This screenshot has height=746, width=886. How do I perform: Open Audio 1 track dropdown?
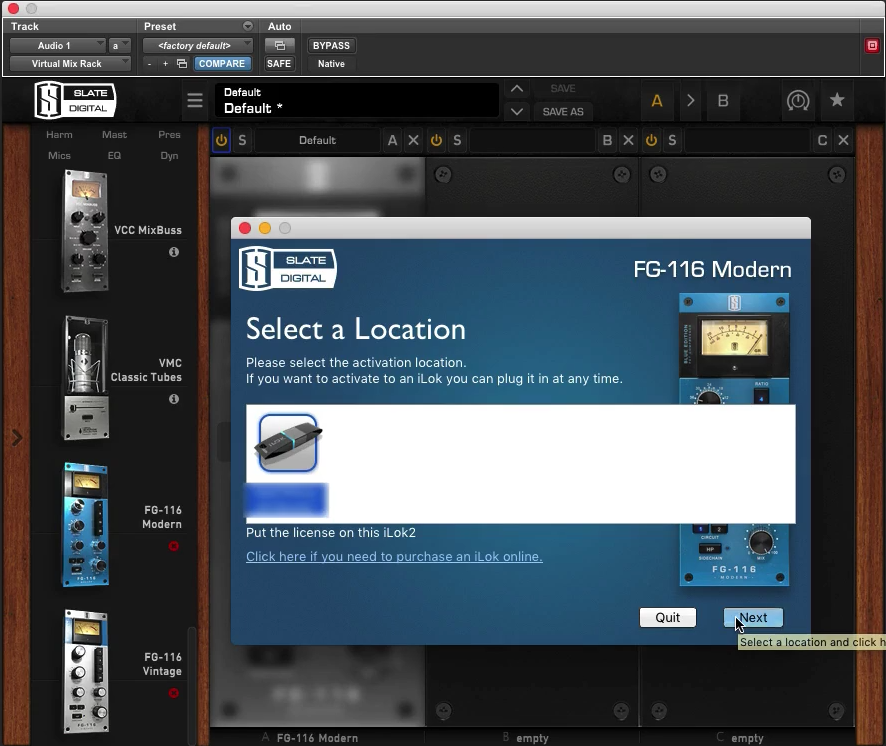[x=58, y=46]
